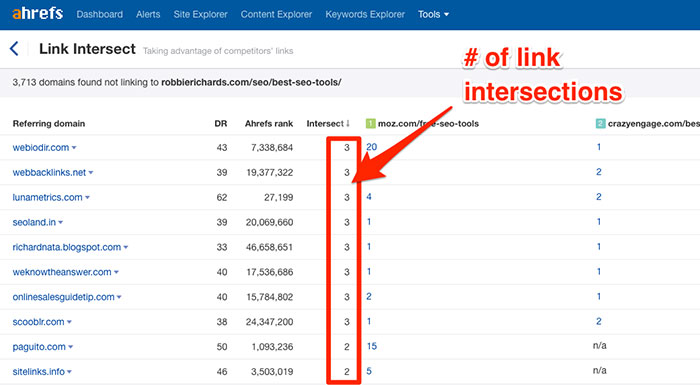700x385 pixels.
Task: Expand the richardnata.blogspot.com dropdown arrow
Action: [126, 247]
